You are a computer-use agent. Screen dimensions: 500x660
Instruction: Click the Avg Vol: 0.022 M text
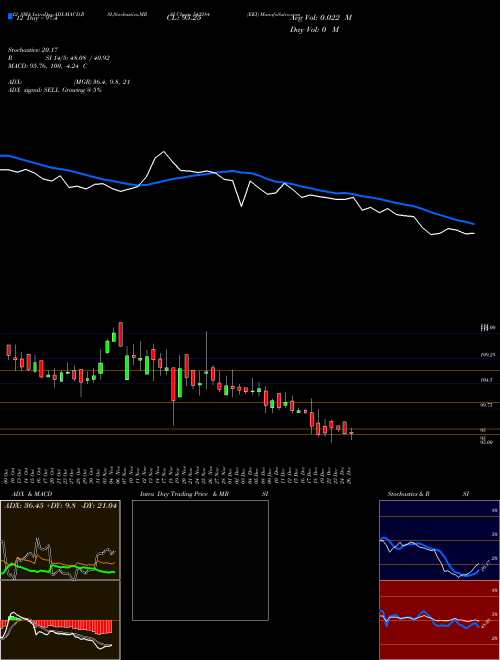pyautogui.click(x=321, y=18)
